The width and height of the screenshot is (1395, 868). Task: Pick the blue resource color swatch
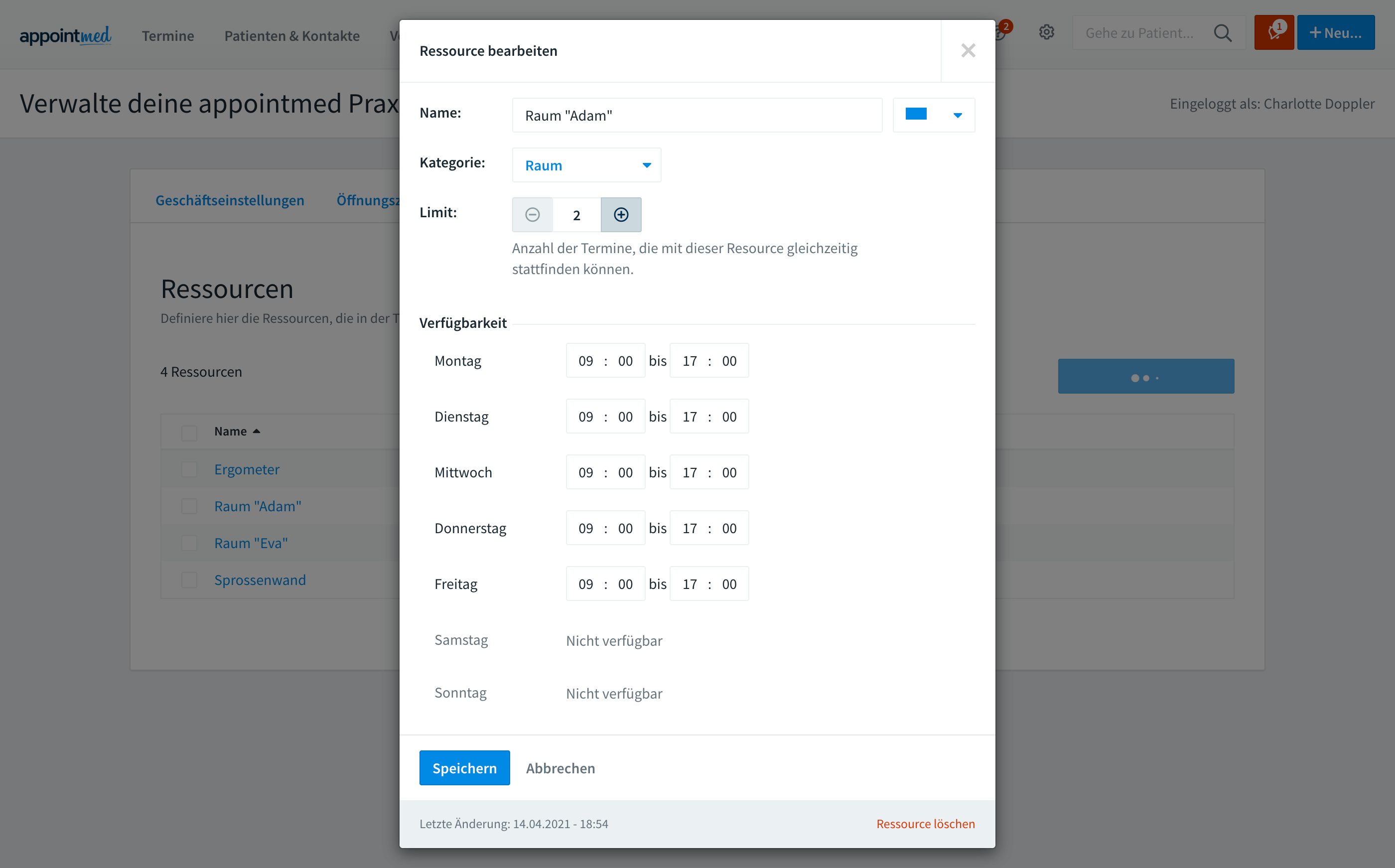pos(916,114)
